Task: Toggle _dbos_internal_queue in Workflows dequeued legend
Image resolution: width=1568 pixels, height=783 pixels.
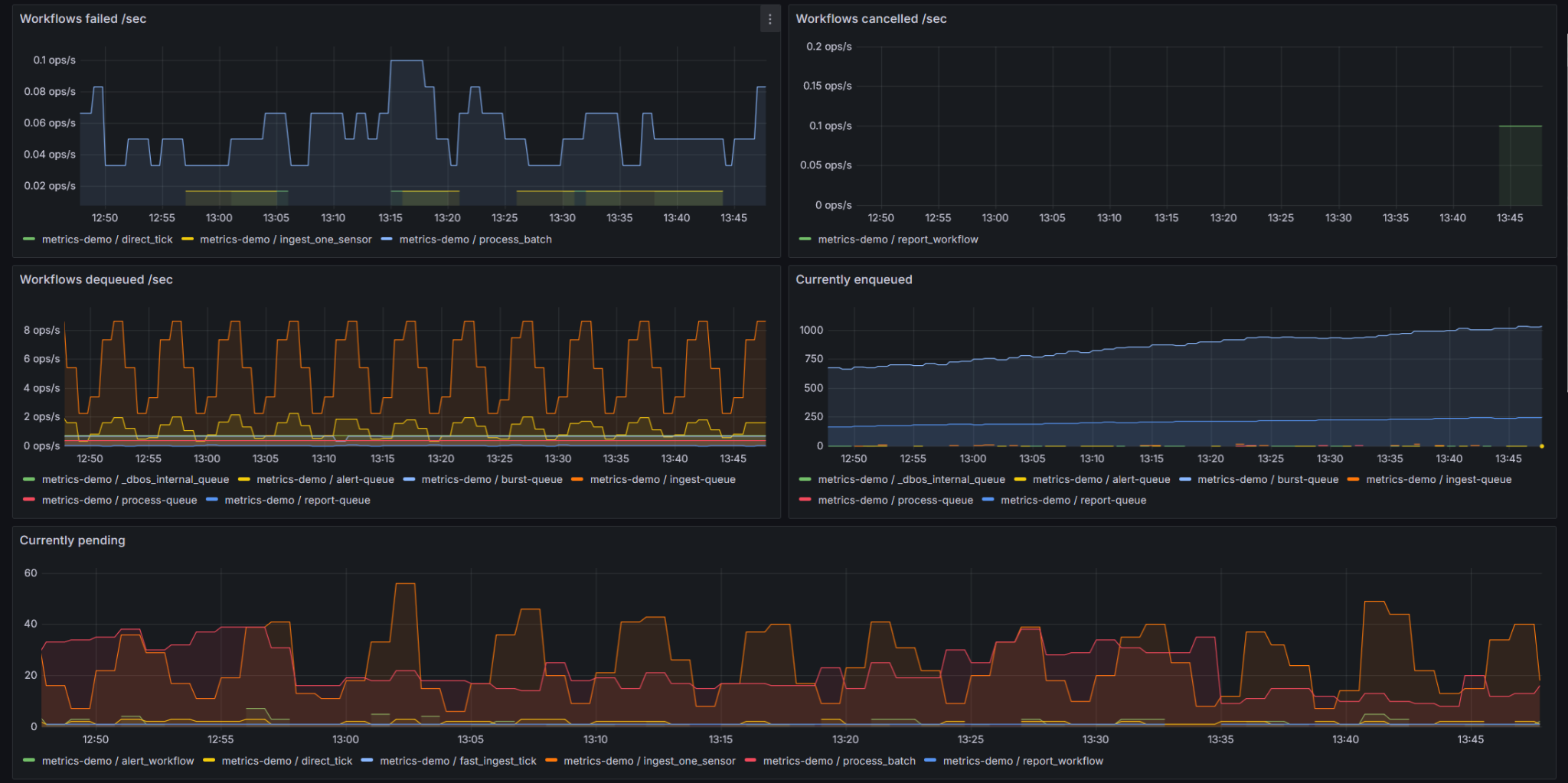Action: [136, 480]
